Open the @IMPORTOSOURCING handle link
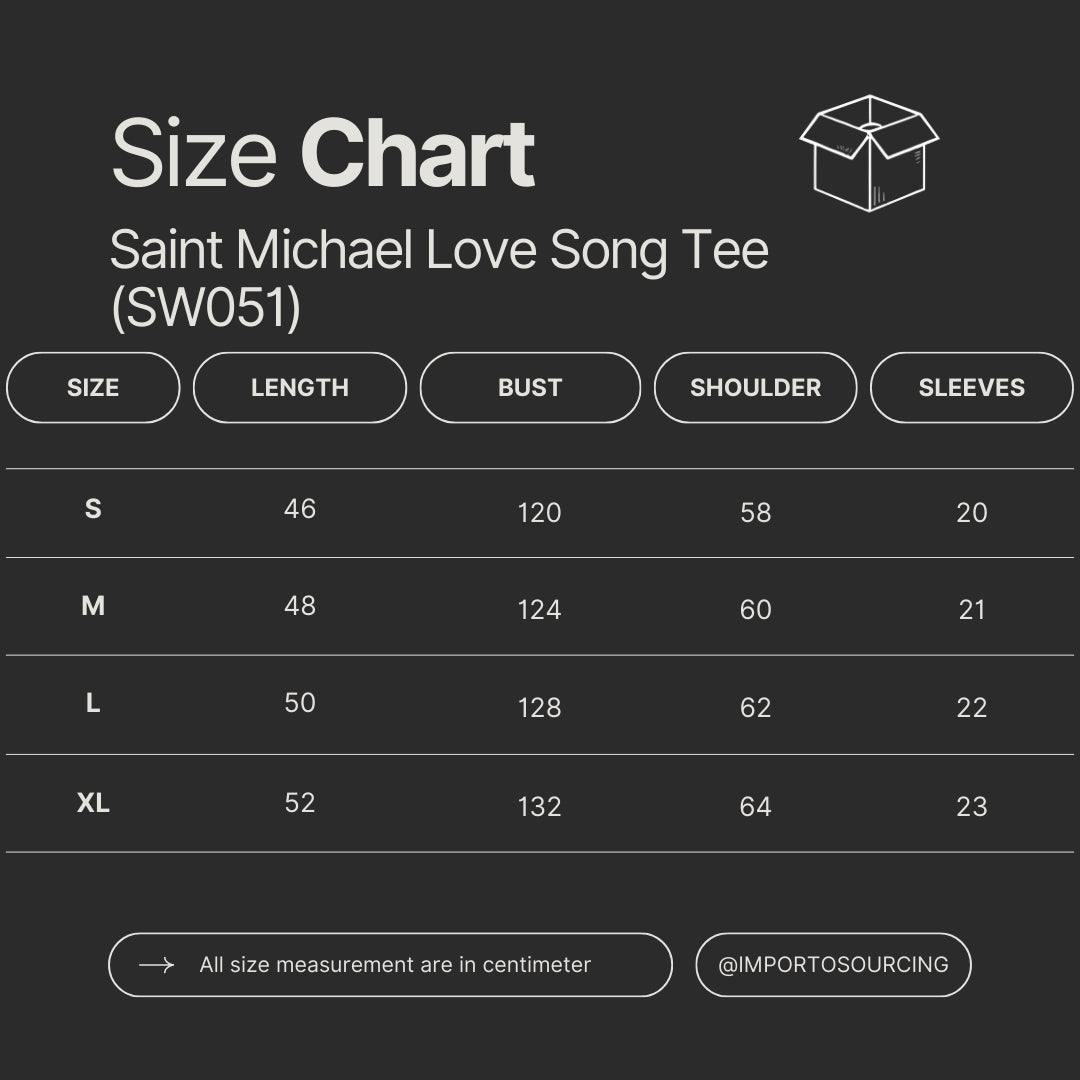The height and width of the screenshot is (1080, 1080). 833,965
